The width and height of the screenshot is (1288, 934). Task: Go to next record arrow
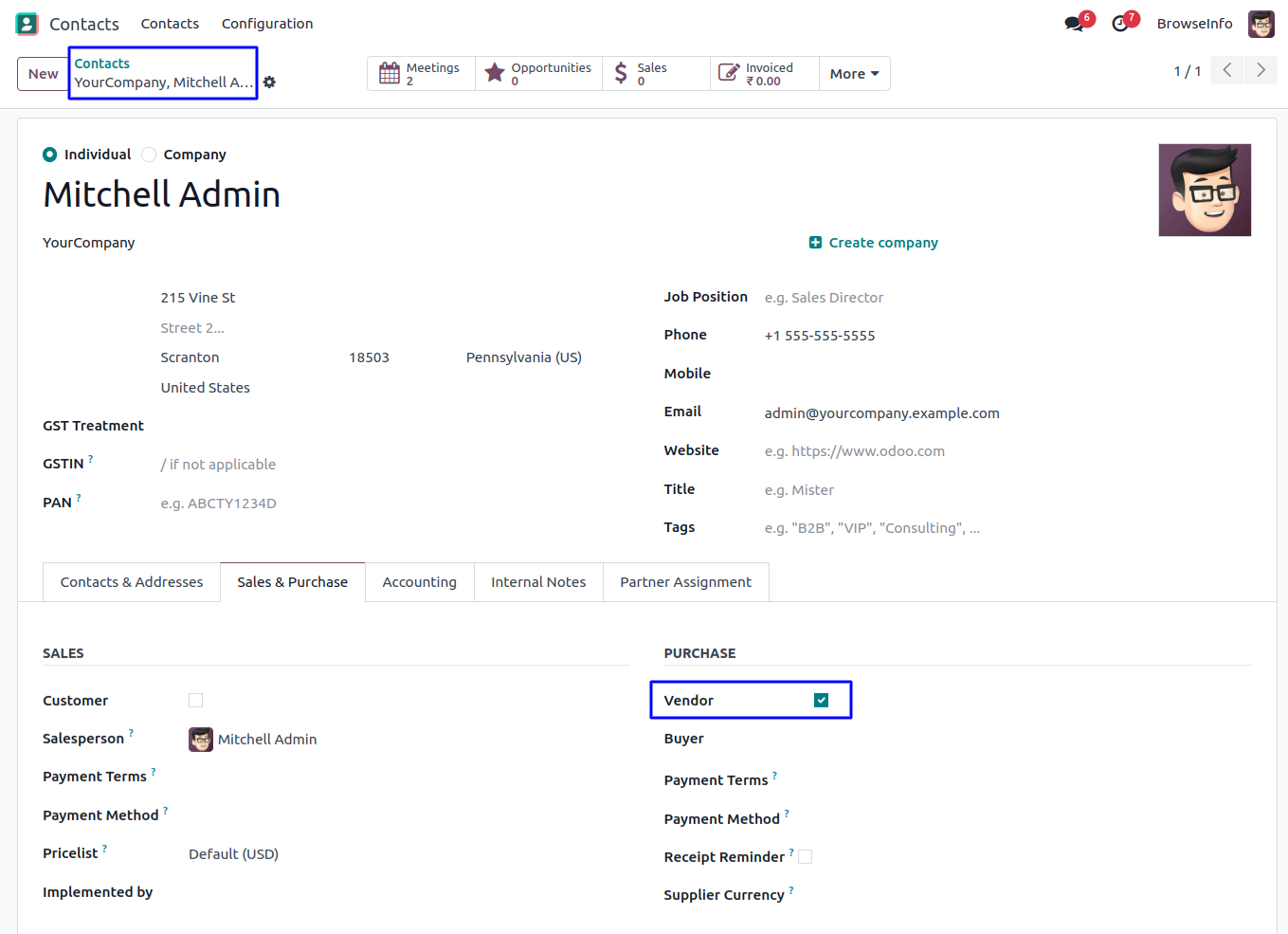1261,70
